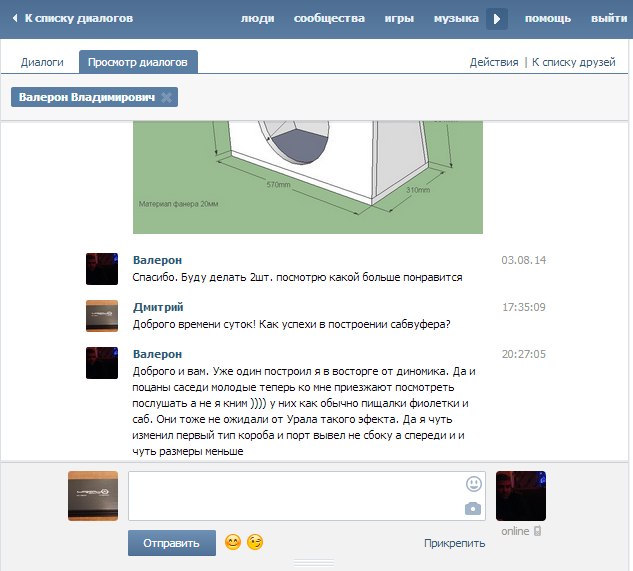Select the message Спасибо. Буду делать 2шт.
The image size is (633, 571).
pos(298,277)
